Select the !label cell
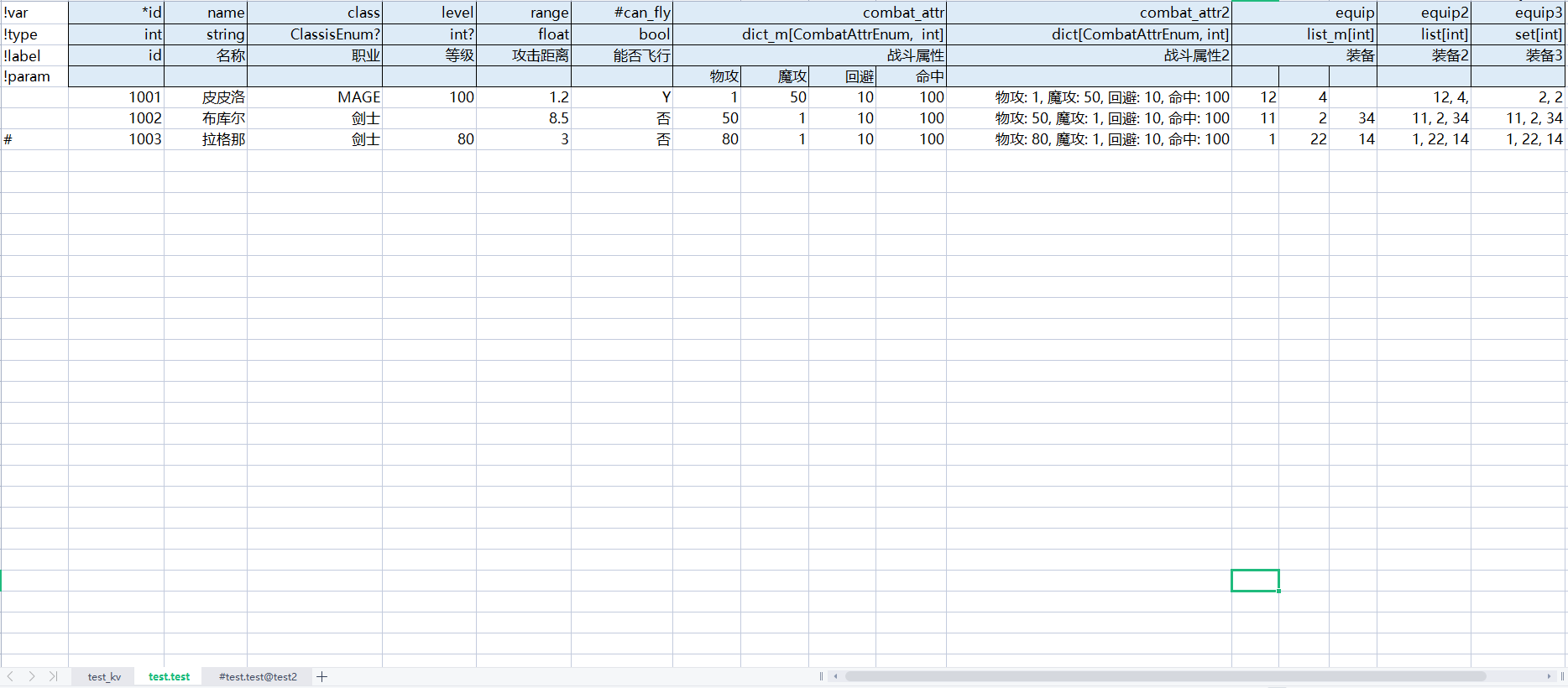This screenshot has height=688, width=1568. (x=34, y=55)
